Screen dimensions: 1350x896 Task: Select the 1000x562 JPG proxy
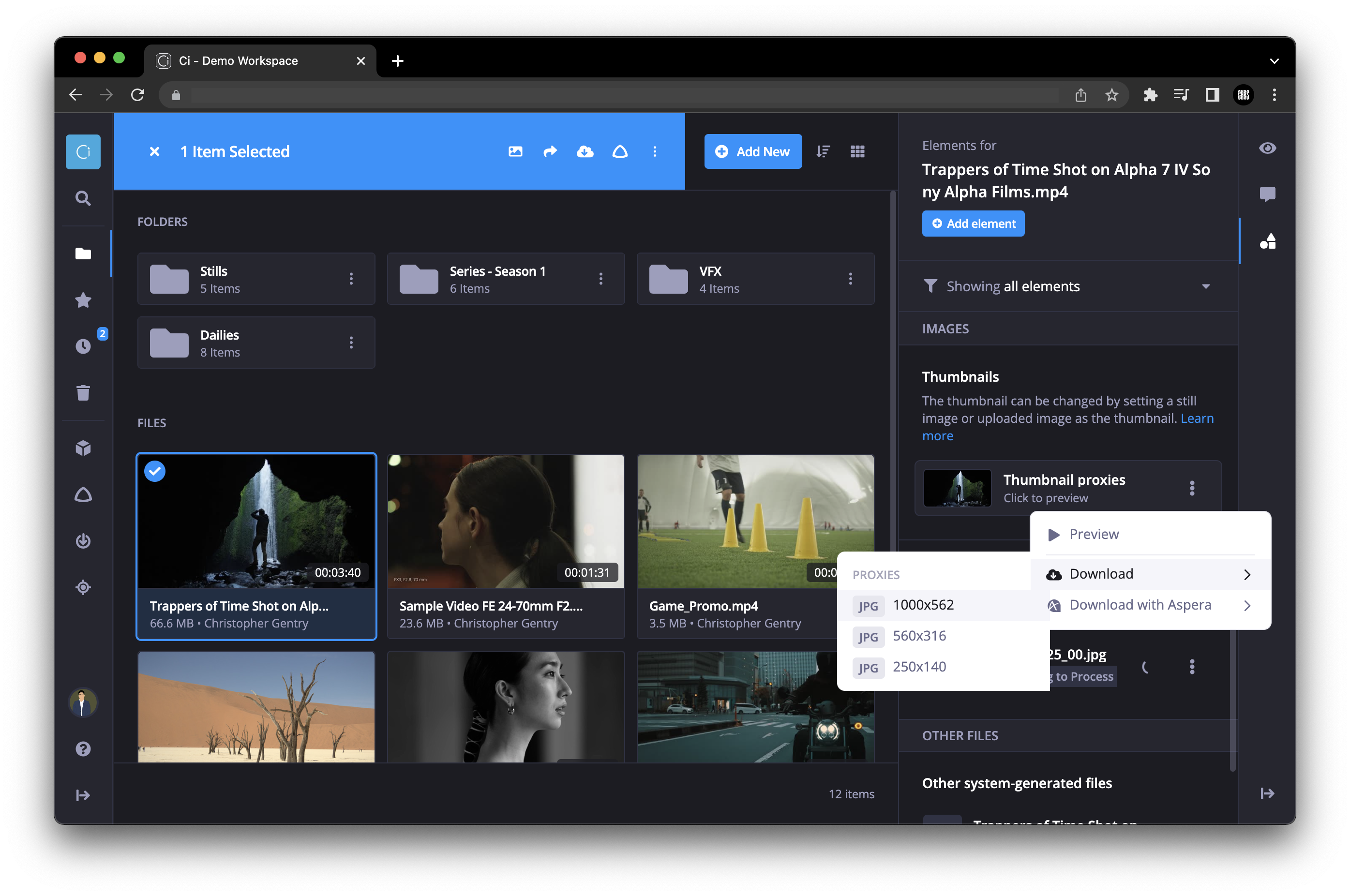click(x=943, y=605)
